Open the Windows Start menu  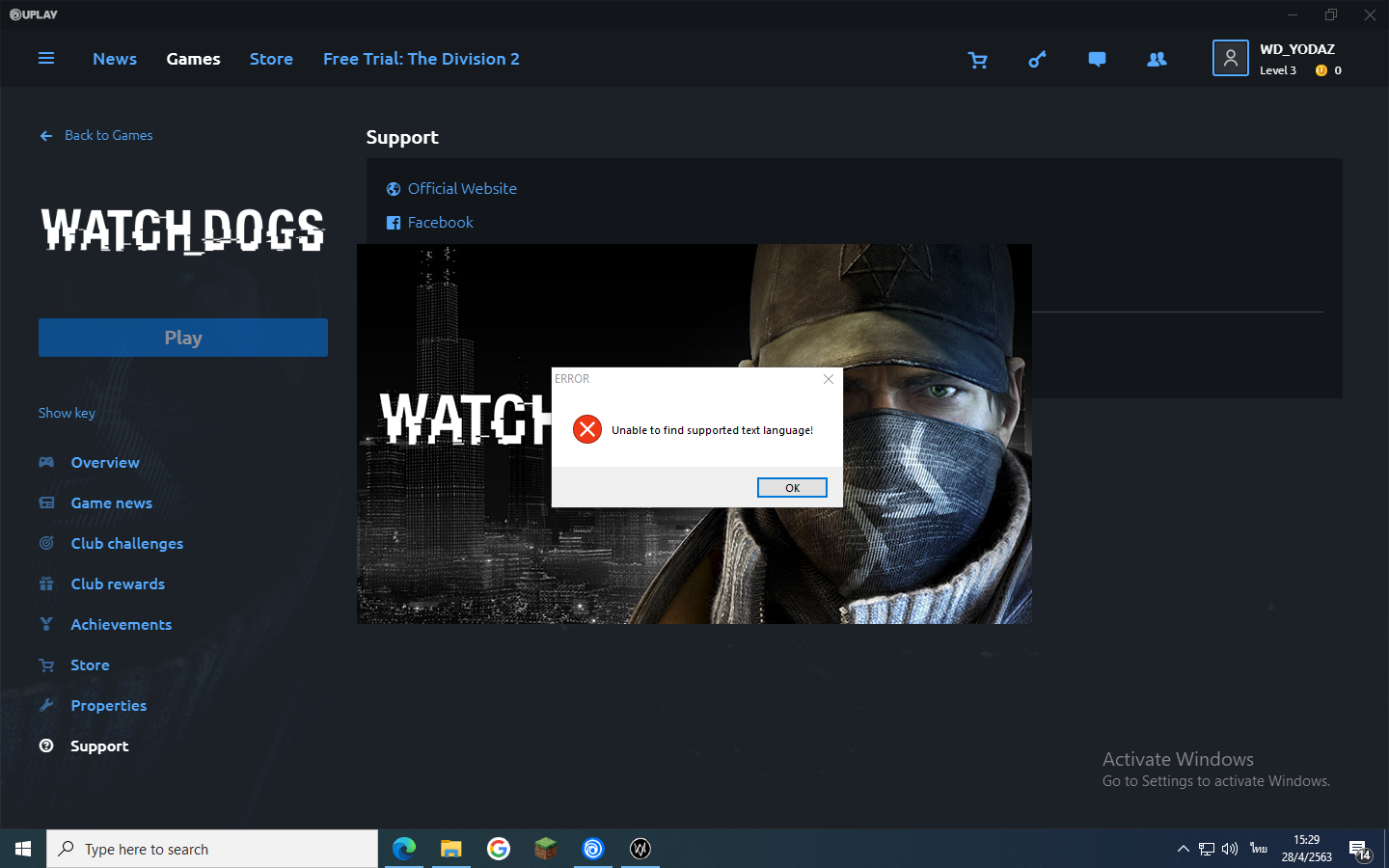point(23,849)
